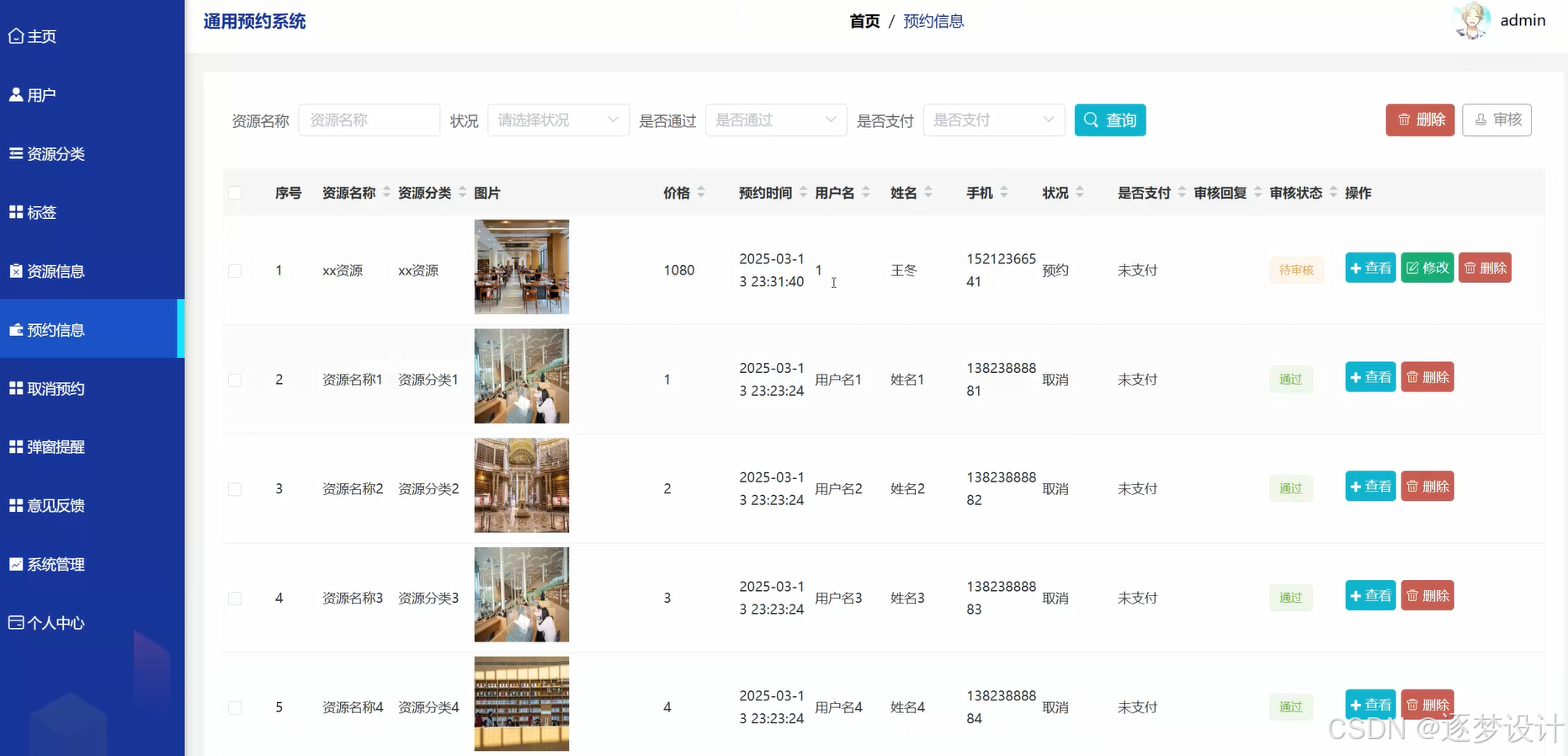Image resolution: width=1568 pixels, height=756 pixels.
Task: Click the 王冬 name cell
Action: click(903, 270)
